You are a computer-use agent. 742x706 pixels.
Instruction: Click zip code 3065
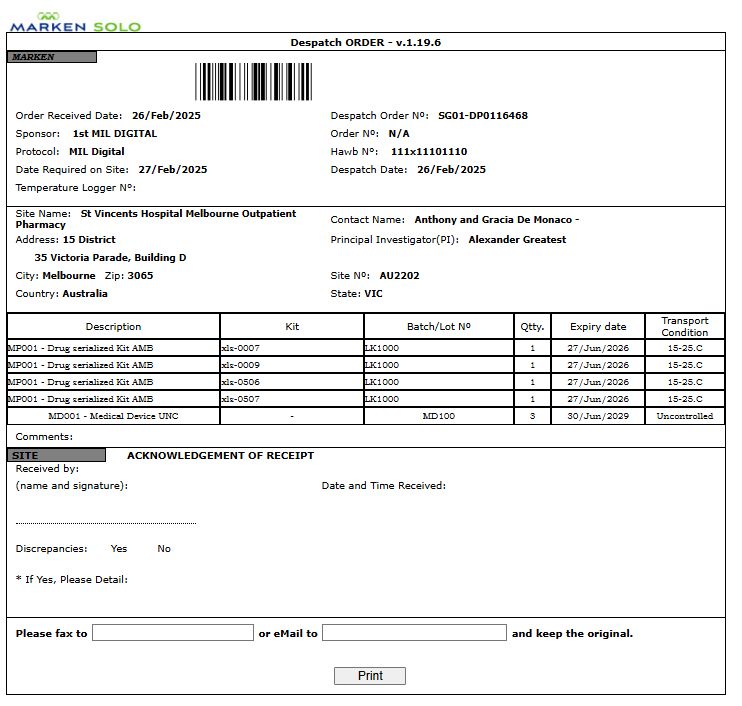[x=140, y=275]
